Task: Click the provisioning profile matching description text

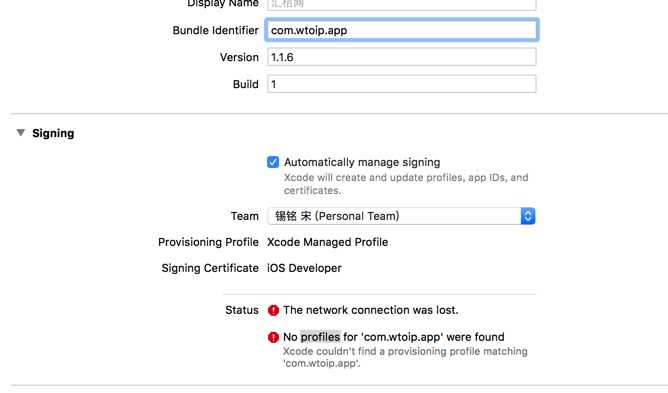Action: coord(405,357)
